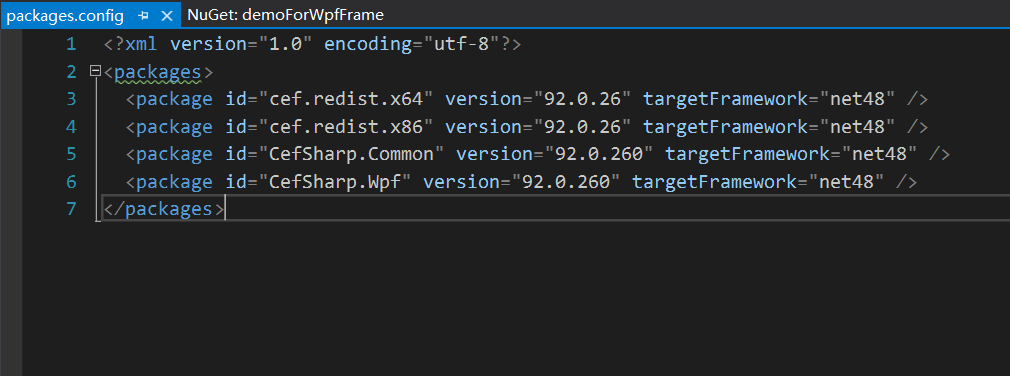1010x376 pixels.
Task: Pin the packages.config tab
Action: [x=144, y=15]
